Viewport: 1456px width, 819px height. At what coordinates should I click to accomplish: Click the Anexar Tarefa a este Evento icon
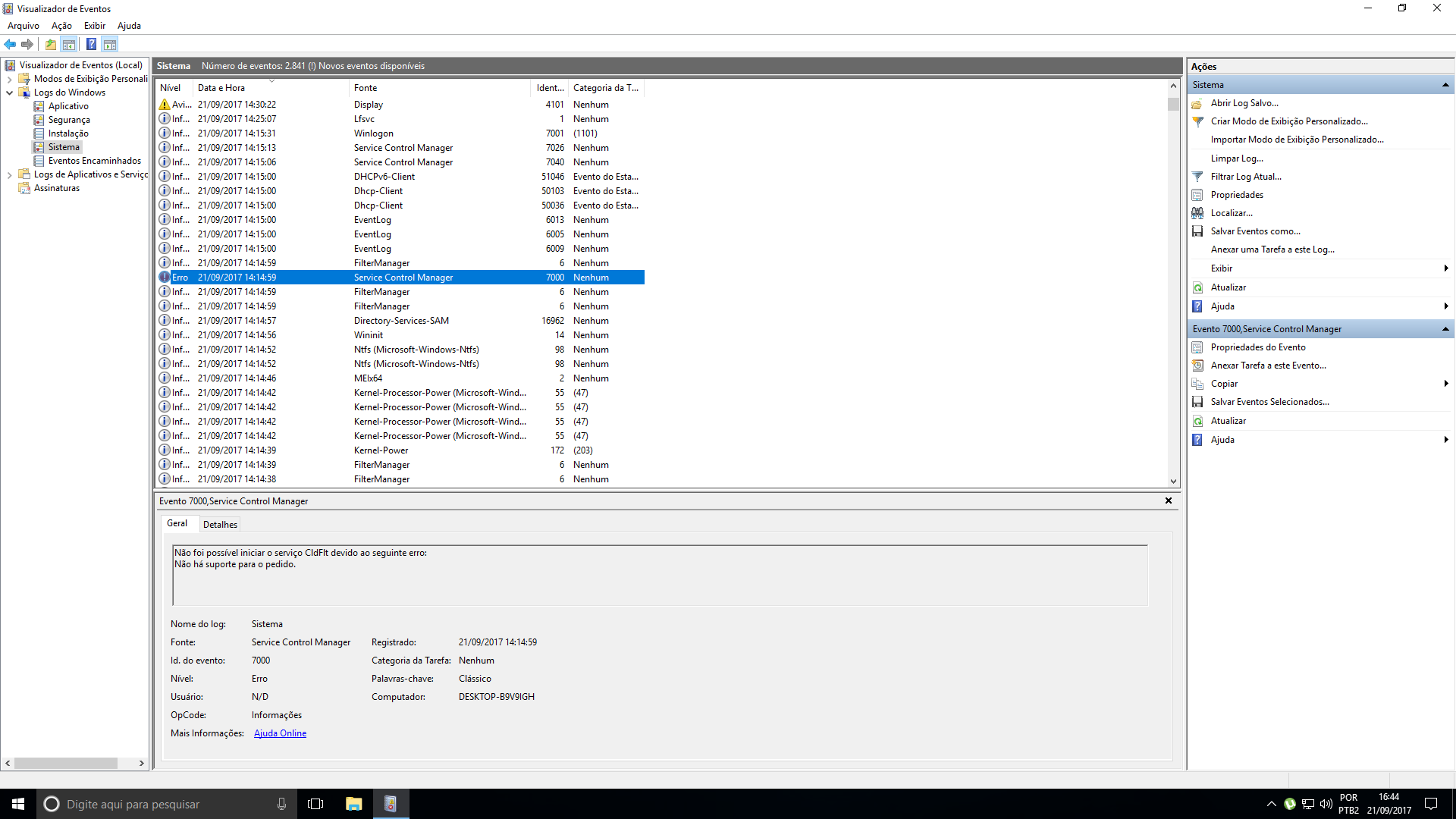tap(1197, 366)
